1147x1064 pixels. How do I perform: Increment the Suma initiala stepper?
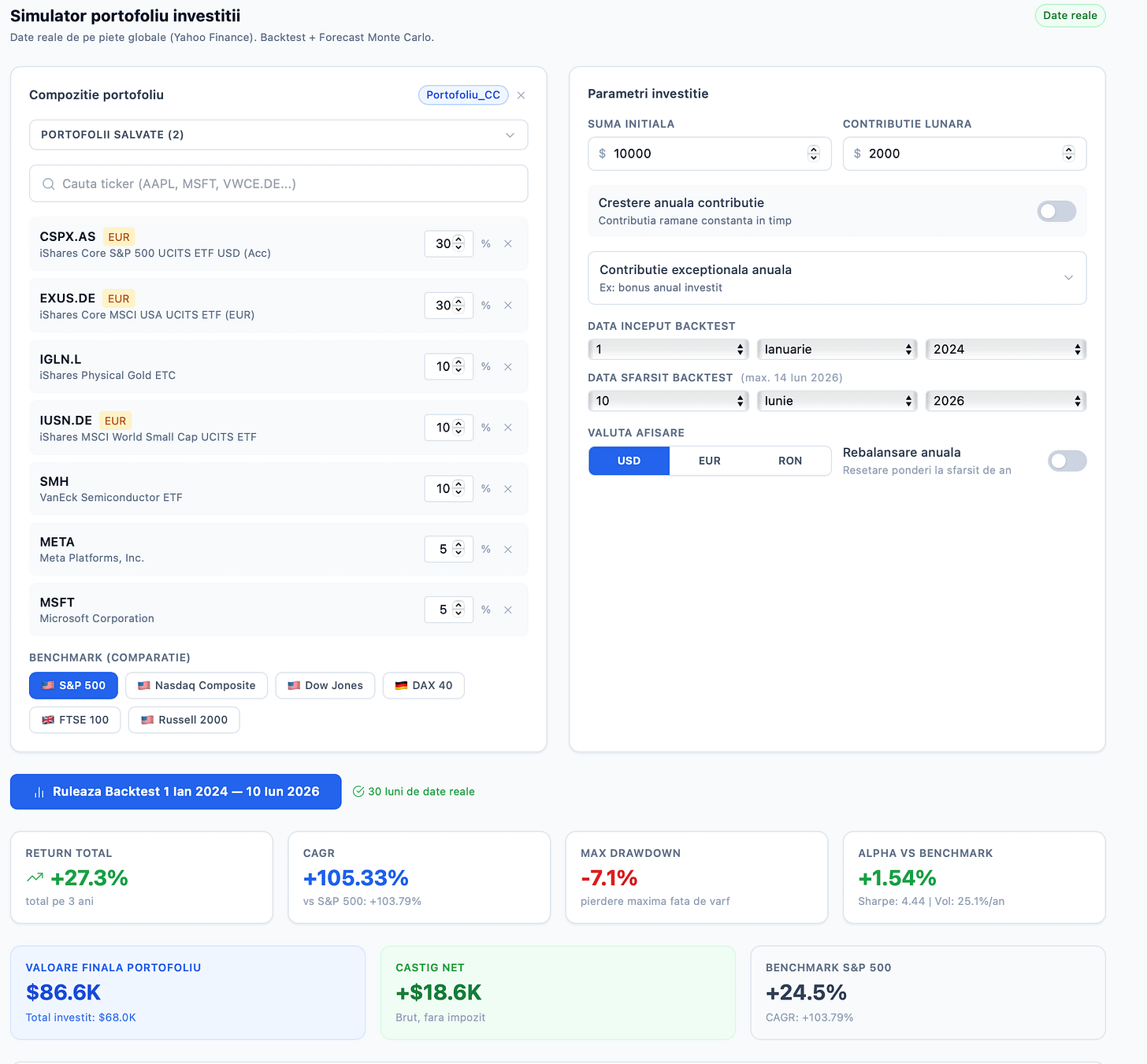(814, 150)
